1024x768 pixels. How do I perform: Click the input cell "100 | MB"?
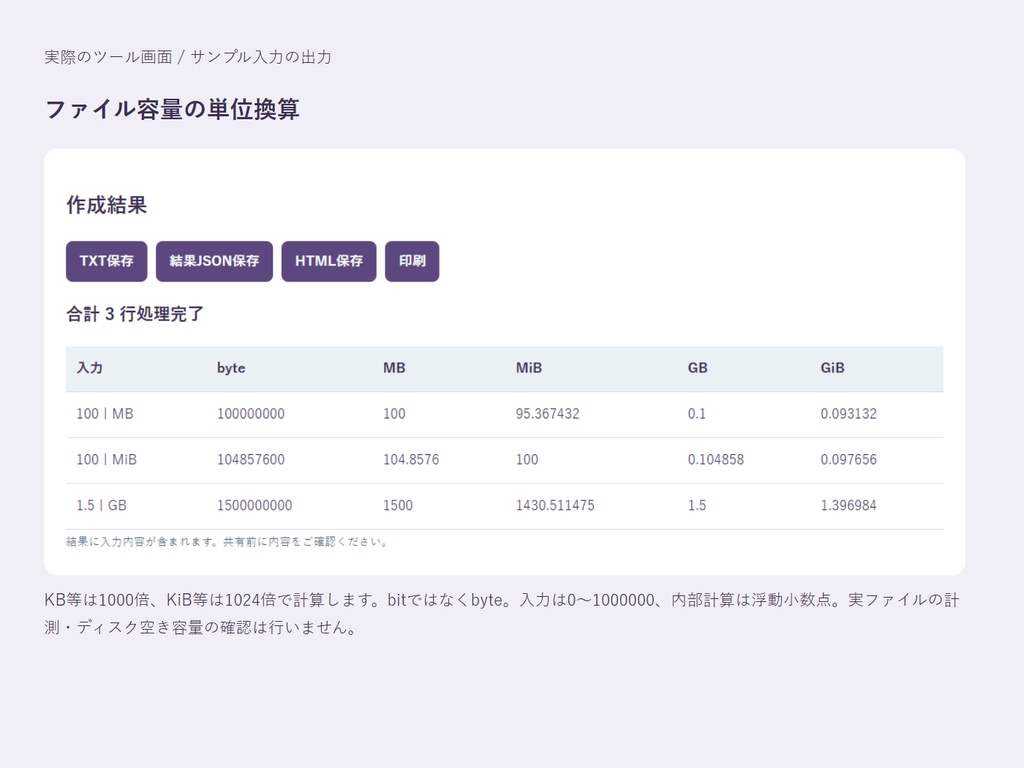pos(104,413)
